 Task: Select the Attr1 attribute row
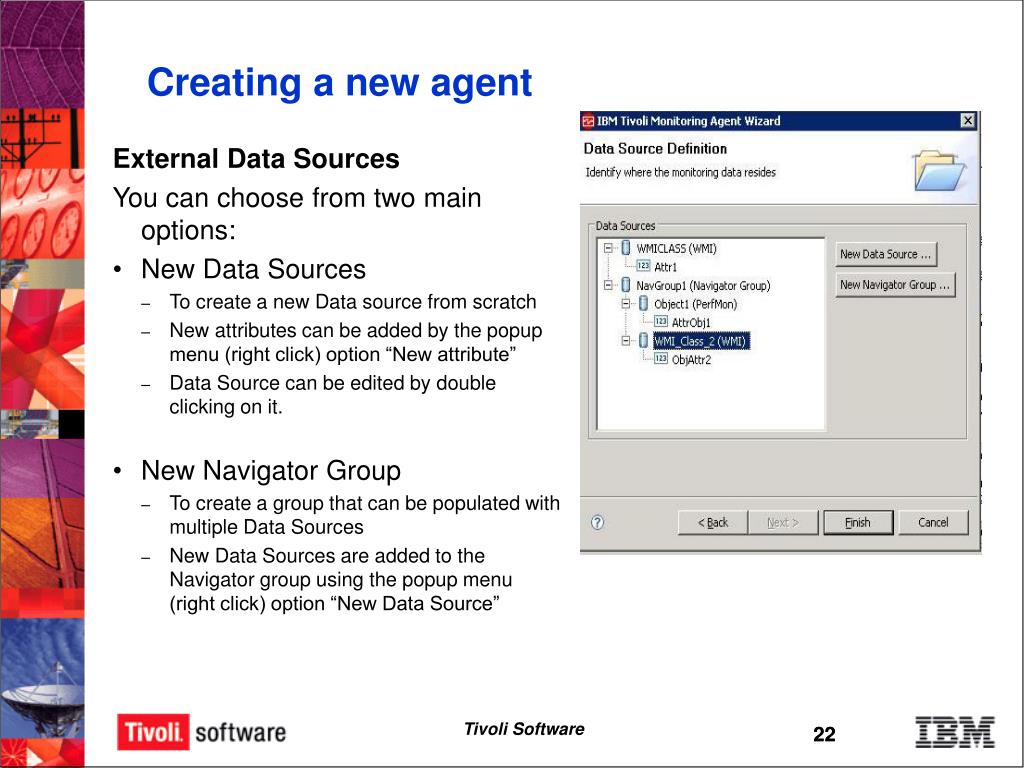tap(665, 267)
